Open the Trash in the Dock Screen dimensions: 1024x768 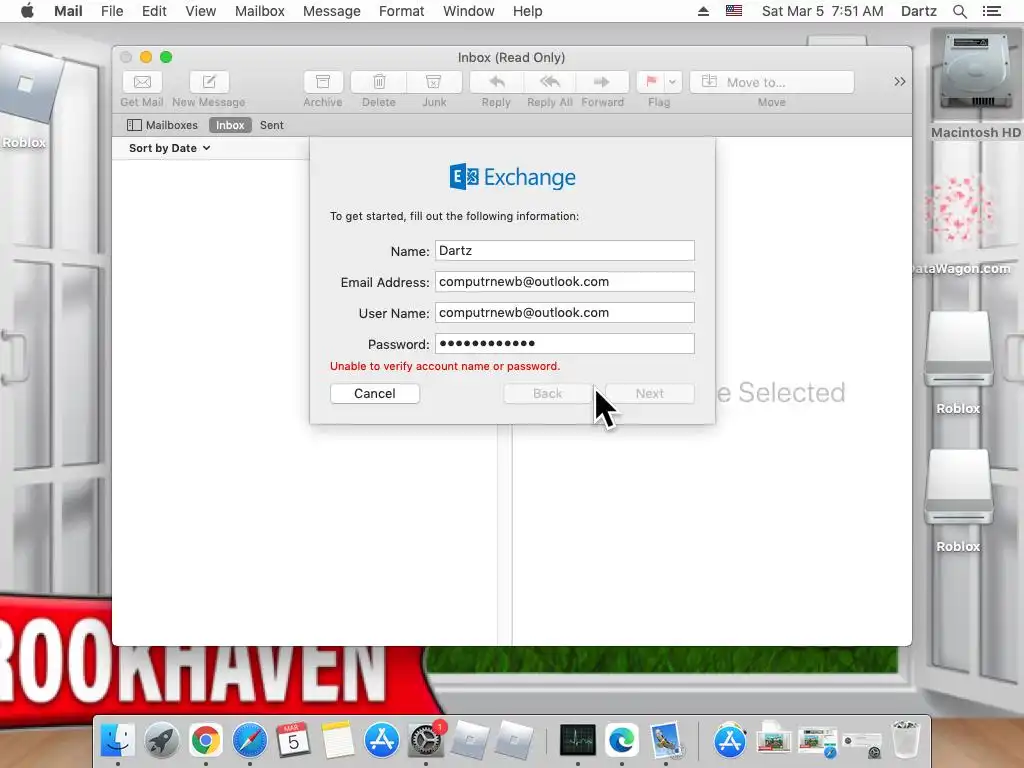point(906,739)
